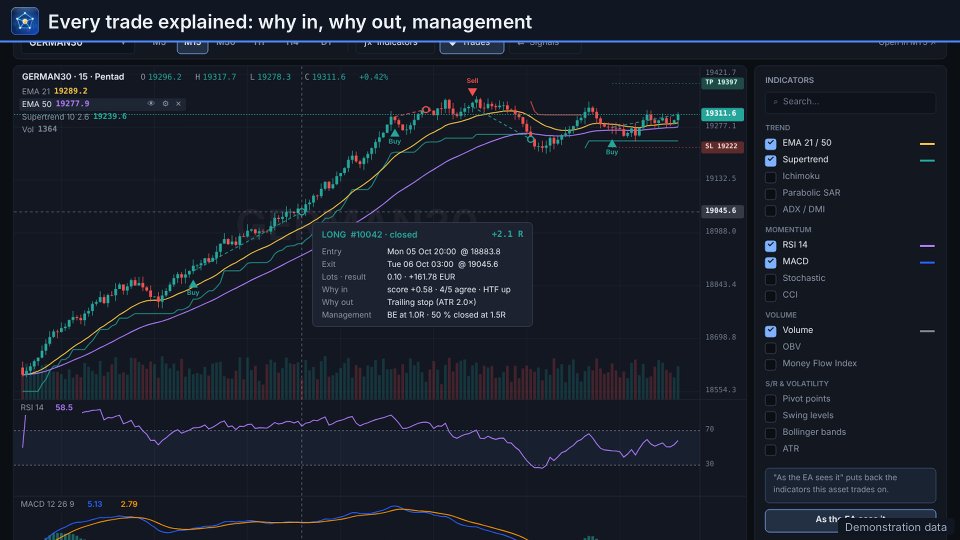960x540 pixels.
Task: Click the +2.1 R result in tooltip
Action: coord(507,234)
